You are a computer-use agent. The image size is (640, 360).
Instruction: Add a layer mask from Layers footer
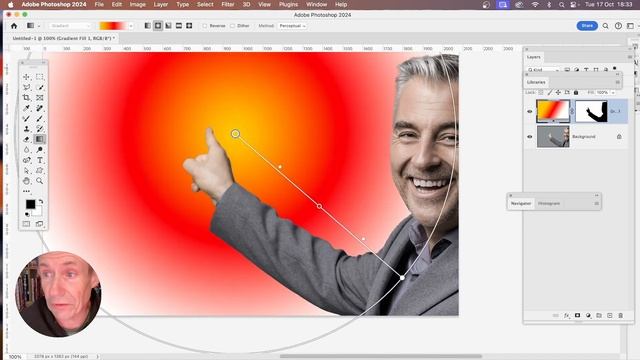(x=577, y=316)
